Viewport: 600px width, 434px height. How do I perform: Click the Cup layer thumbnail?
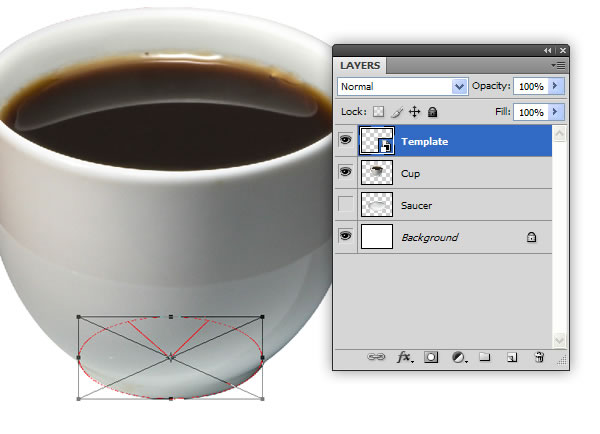click(377, 173)
